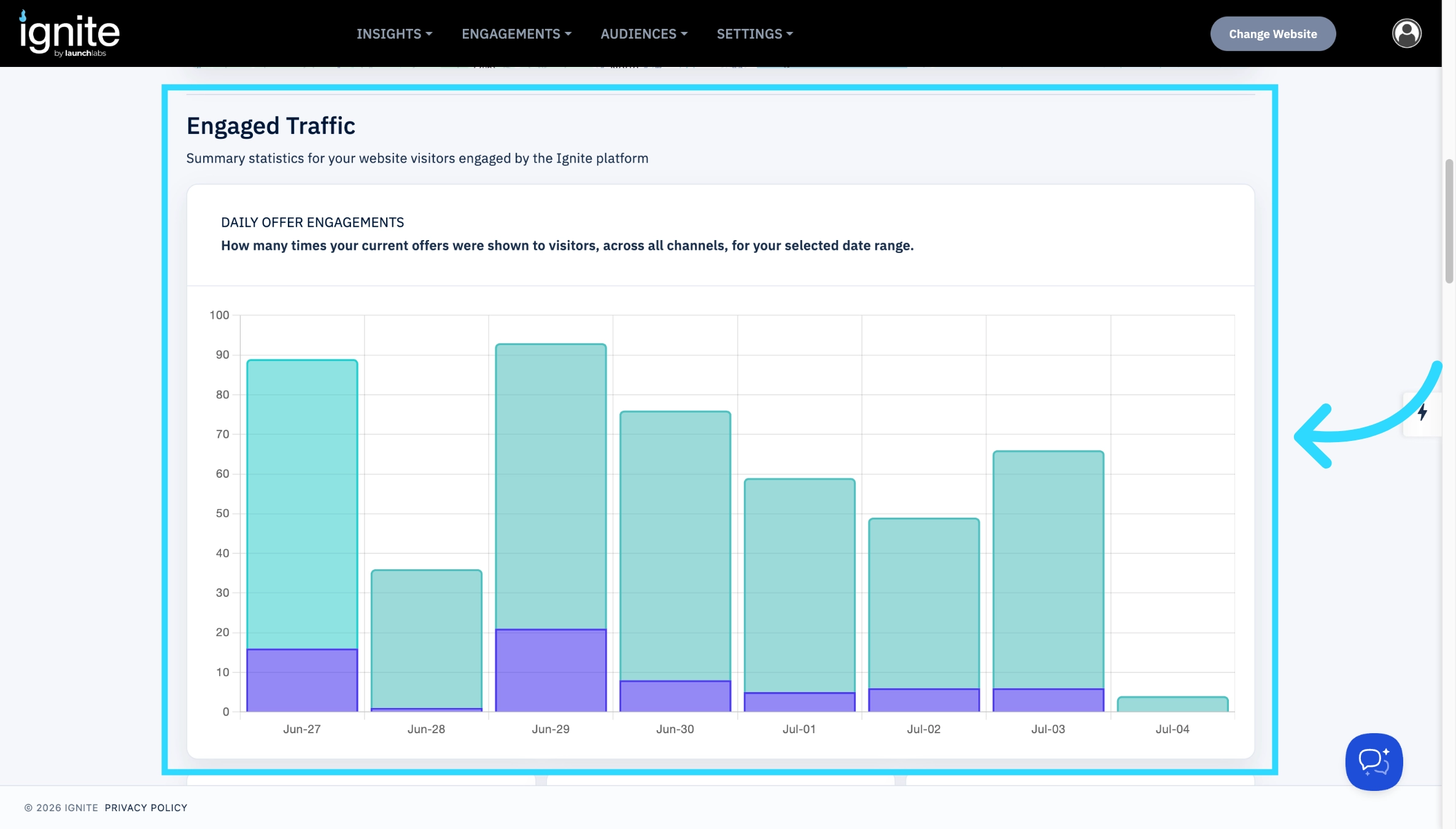Expand the Engagements dropdown menu
The width and height of the screenshot is (1456, 829).
(516, 34)
